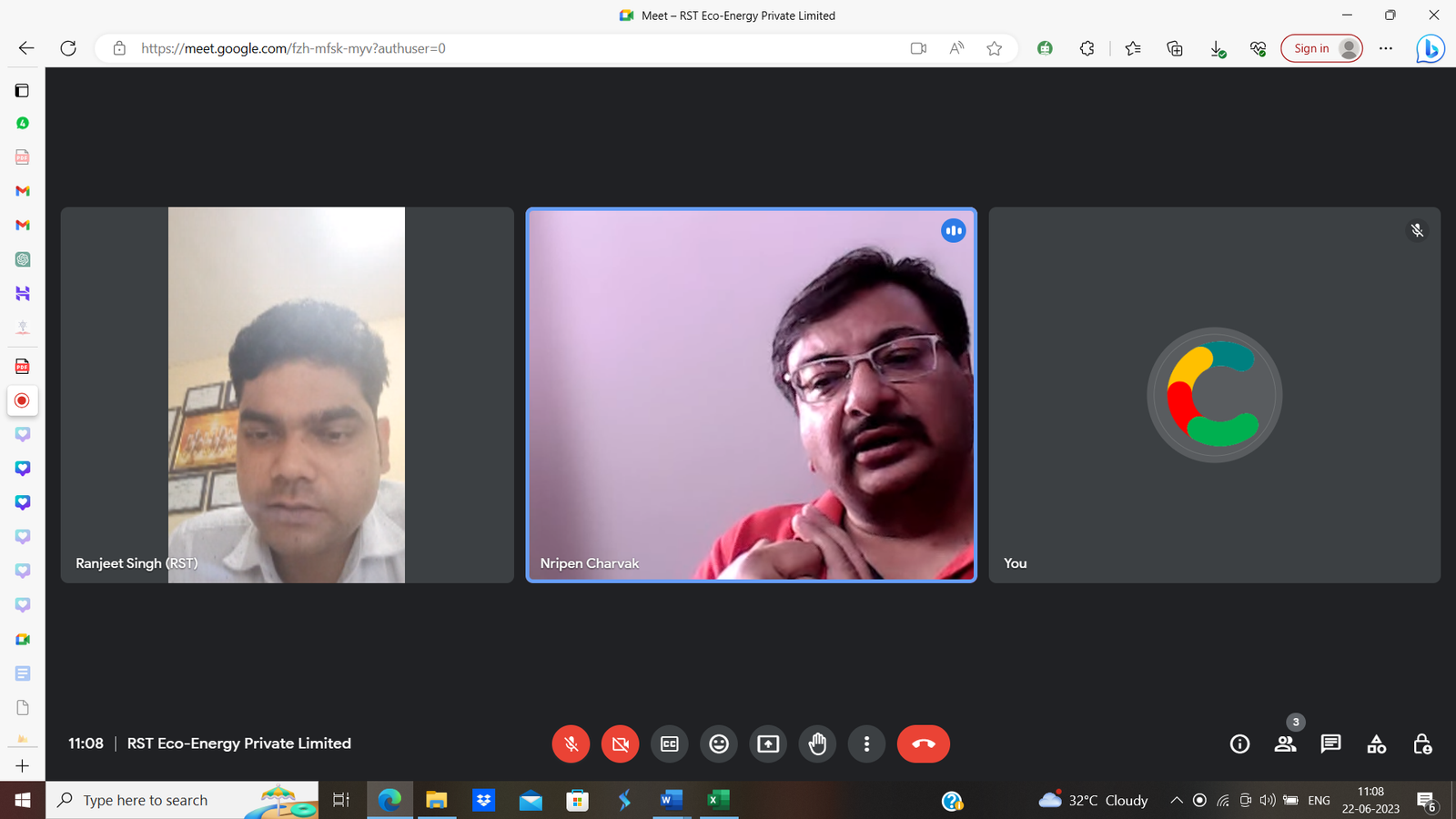Open the ENG language indicator
The width and height of the screenshot is (1456, 819).
pos(1319,800)
